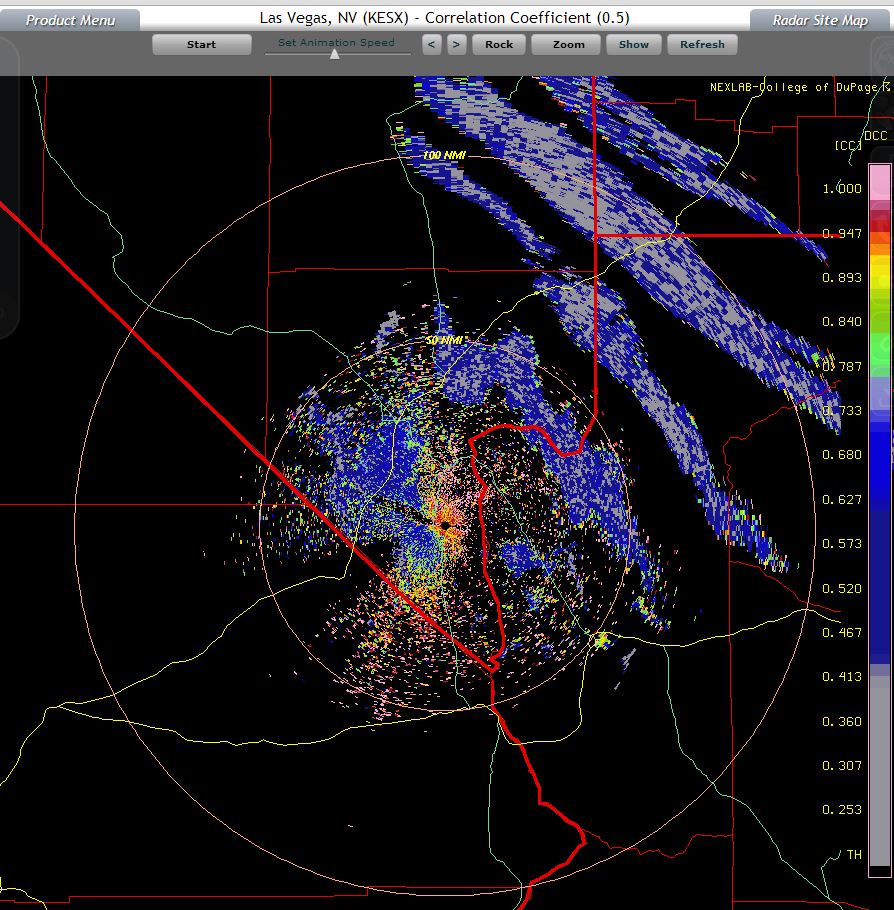Screen dimensions: 894x910
Task: Click the gray 0.360 color scale segment
Action: (x=879, y=722)
